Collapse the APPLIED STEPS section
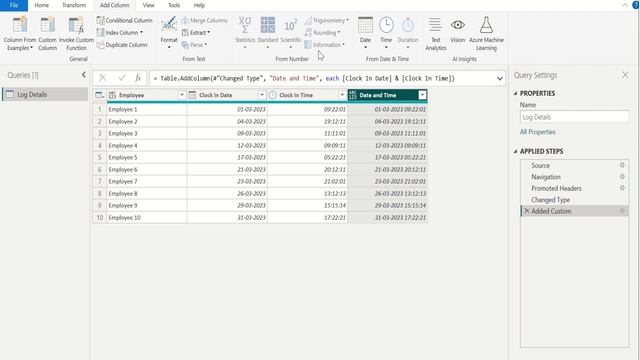Screen dimensions: 640x360 (516, 151)
